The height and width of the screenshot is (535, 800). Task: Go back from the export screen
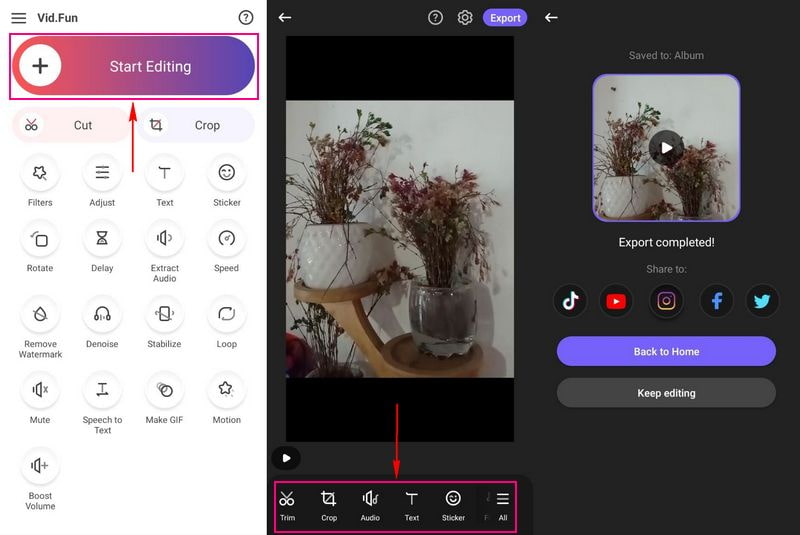tap(551, 18)
